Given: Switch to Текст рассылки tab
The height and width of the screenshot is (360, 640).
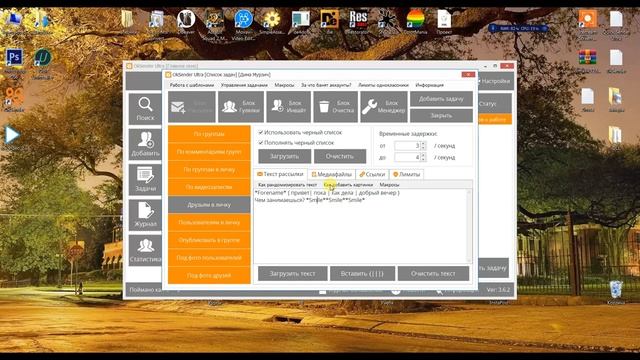Looking at the screenshot, I should [x=280, y=174].
